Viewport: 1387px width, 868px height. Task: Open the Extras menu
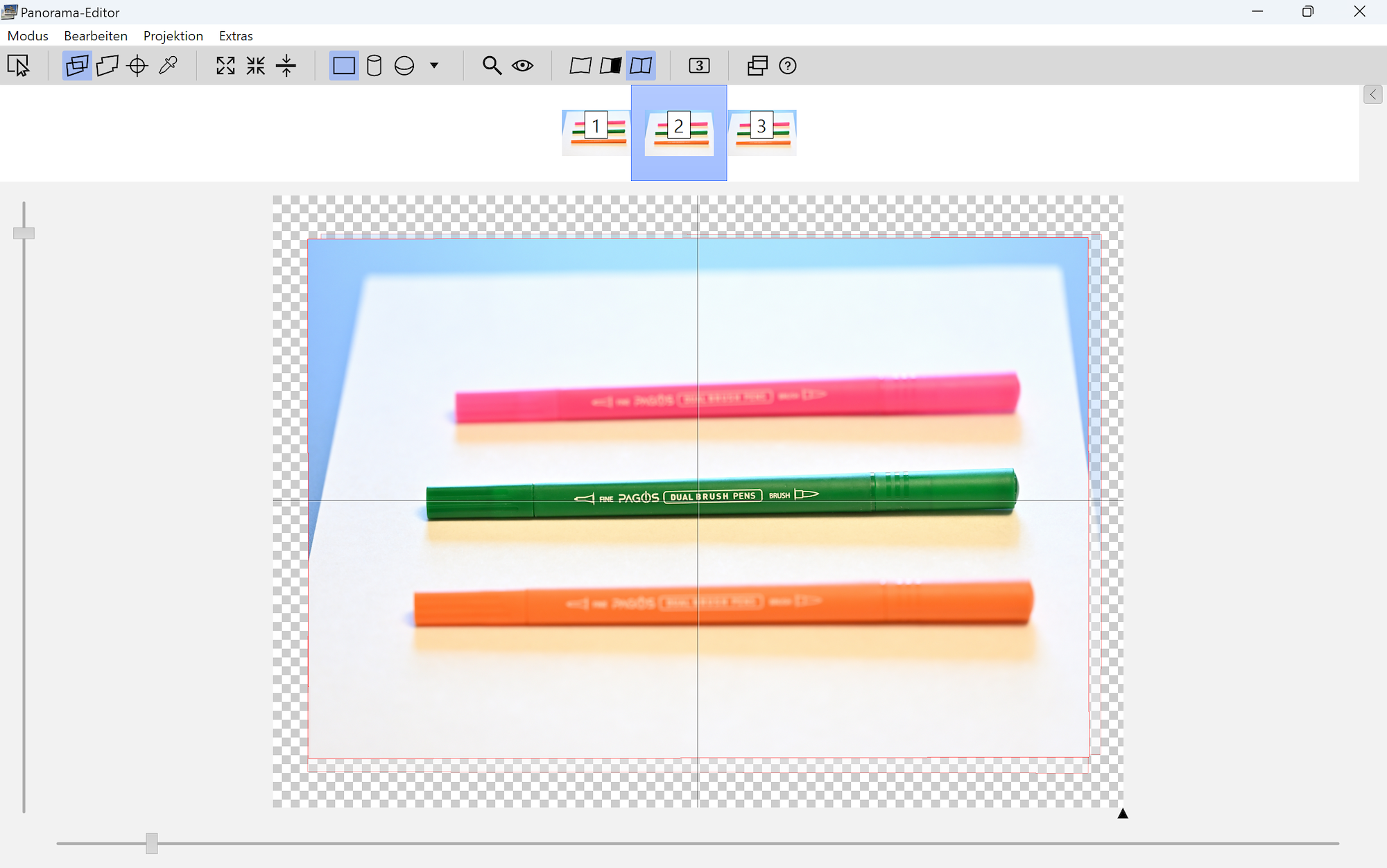(x=236, y=36)
